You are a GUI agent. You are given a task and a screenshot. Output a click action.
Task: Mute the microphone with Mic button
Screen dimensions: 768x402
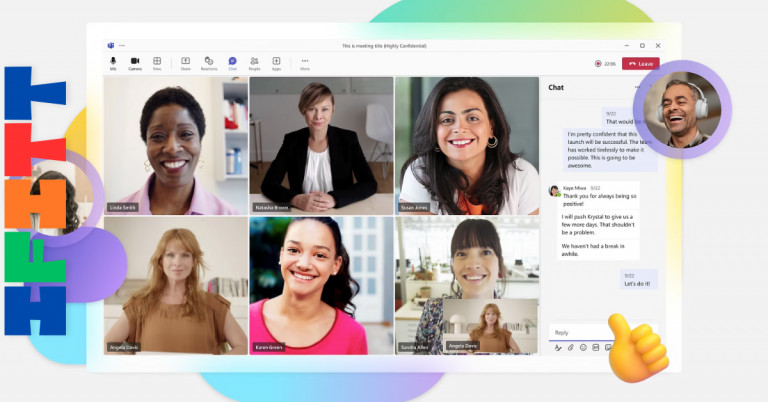(113, 62)
